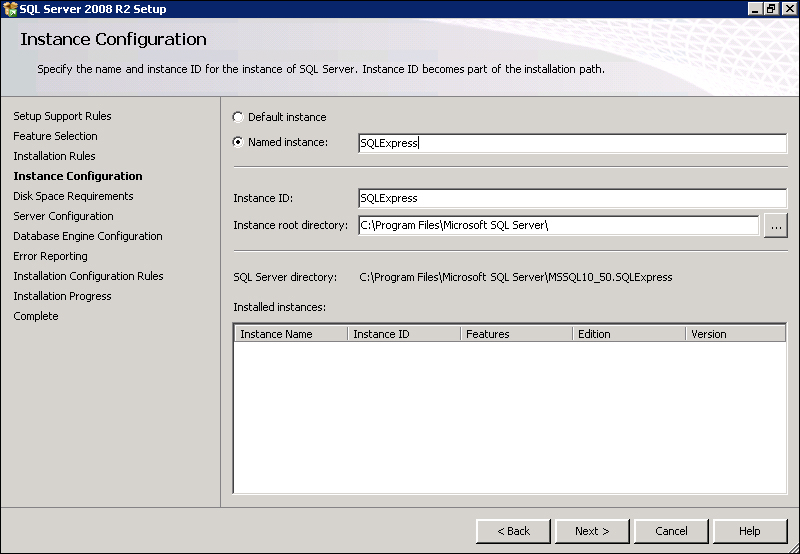Click the Complete step
Image resolution: width=800 pixels, height=554 pixels.
(x=36, y=316)
